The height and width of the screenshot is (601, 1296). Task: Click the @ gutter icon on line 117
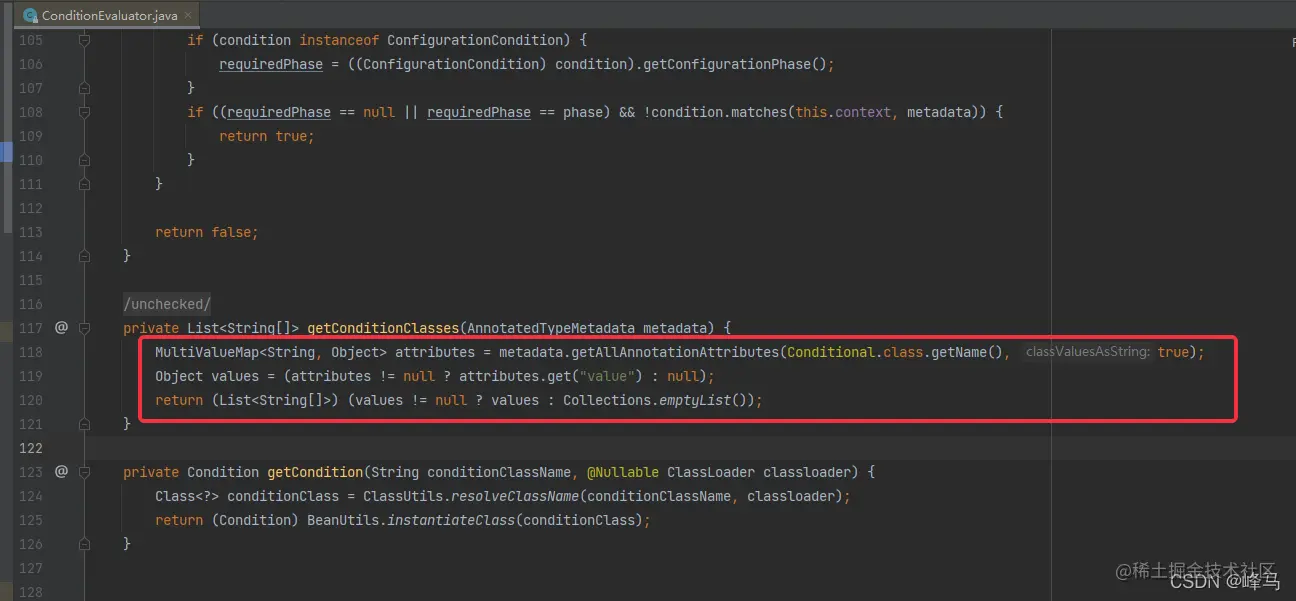[x=61, y=327]
